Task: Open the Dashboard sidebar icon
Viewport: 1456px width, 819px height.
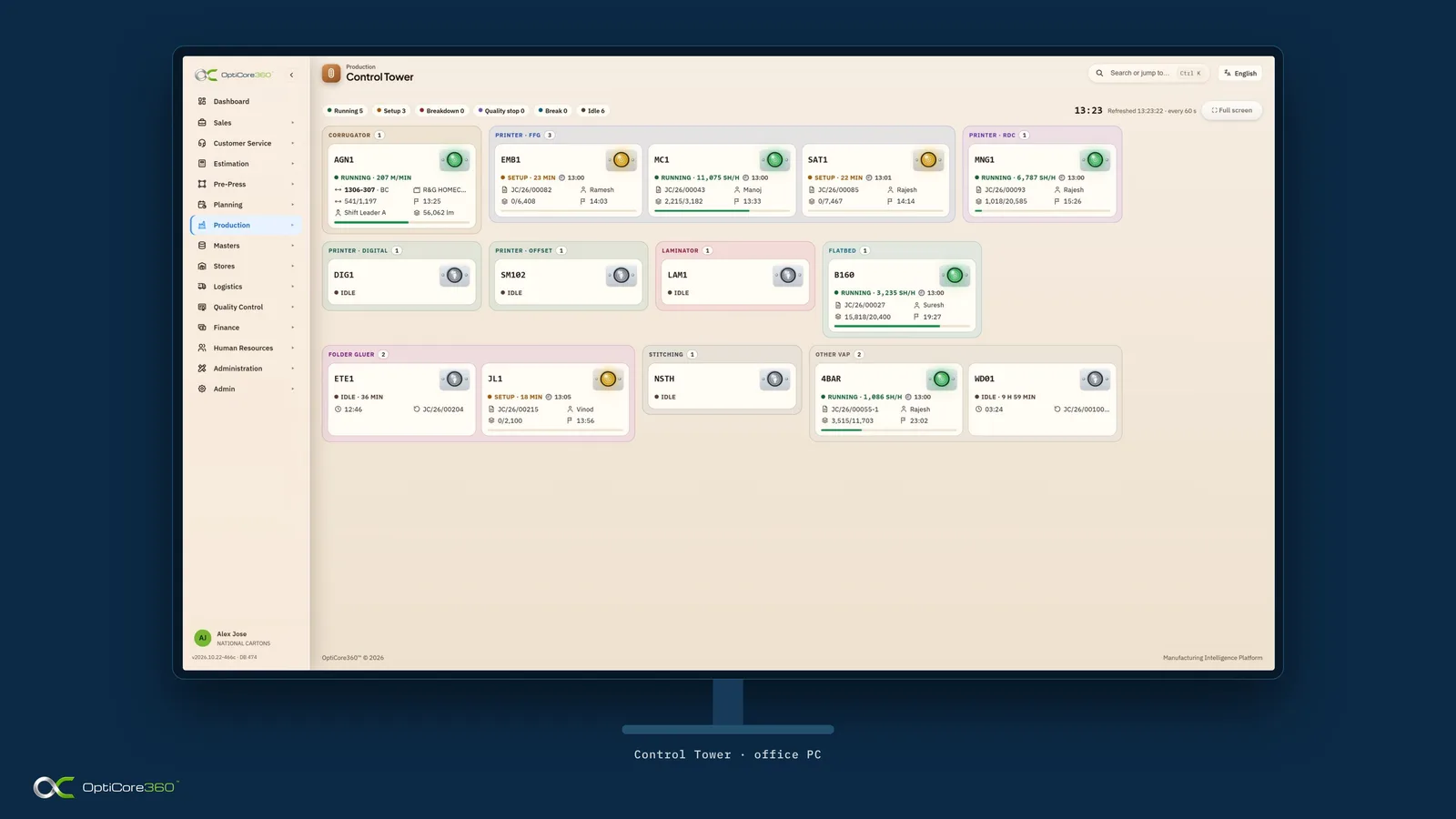Action: pos(202,101)
